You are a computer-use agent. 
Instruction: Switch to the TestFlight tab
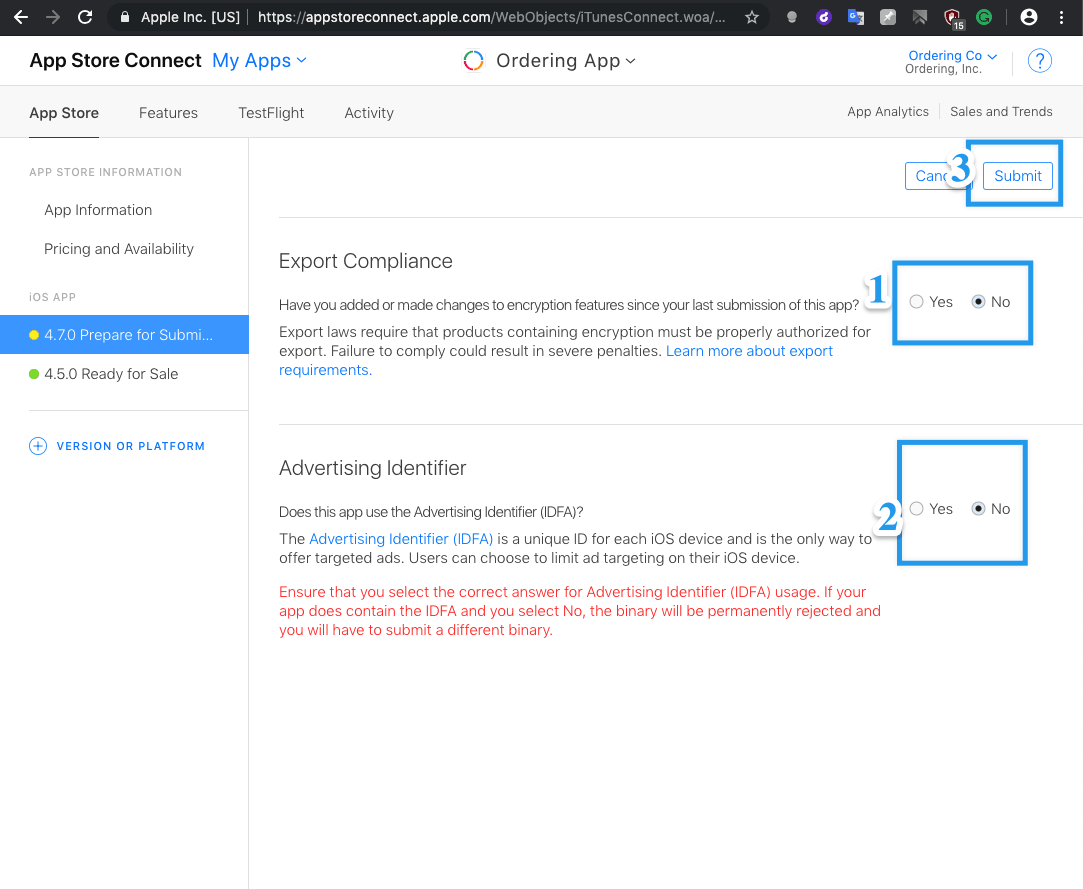pos(271,113)
